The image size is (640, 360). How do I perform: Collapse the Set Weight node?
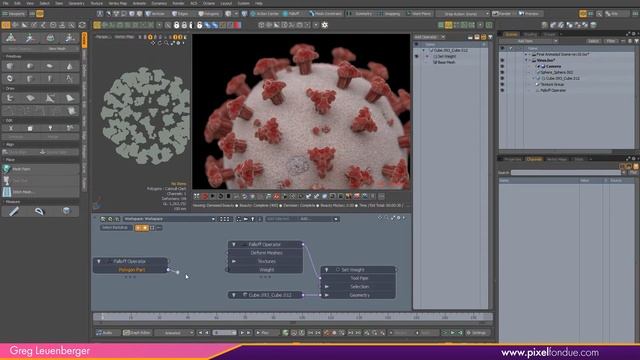[327, 270]
